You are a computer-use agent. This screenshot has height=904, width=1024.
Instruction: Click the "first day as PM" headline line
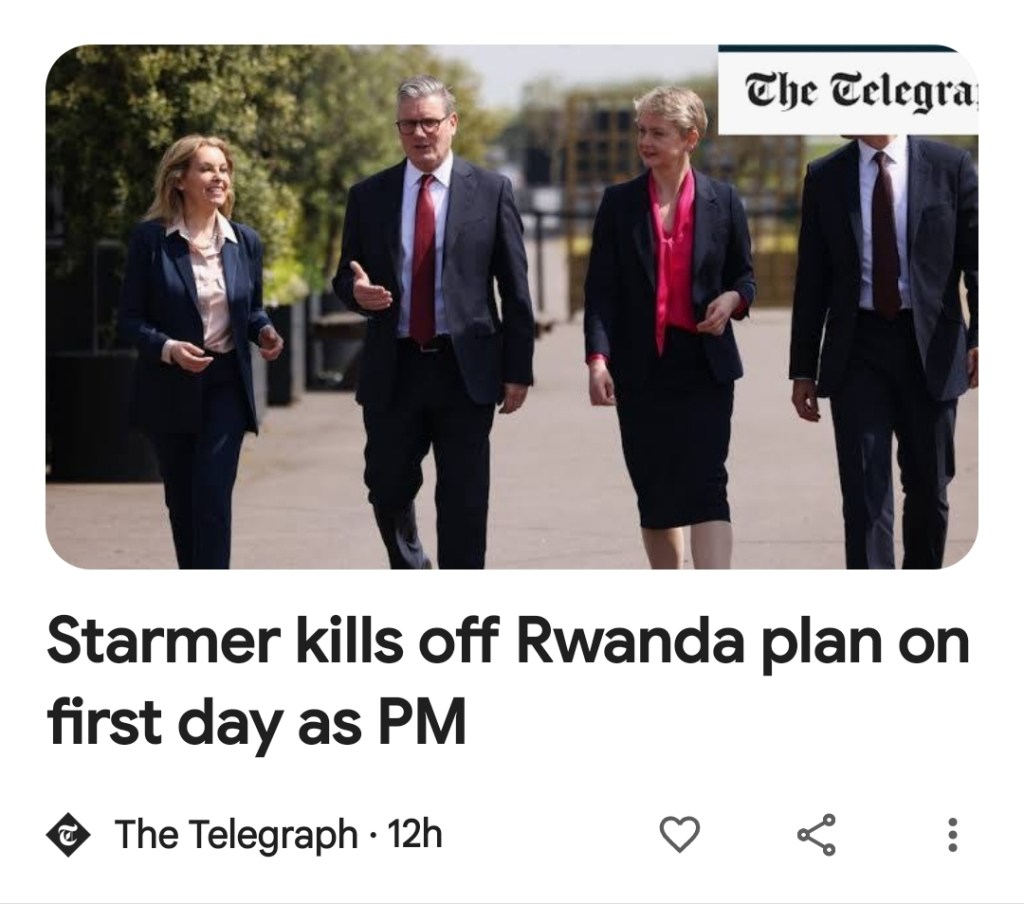(x=257, y=725)
